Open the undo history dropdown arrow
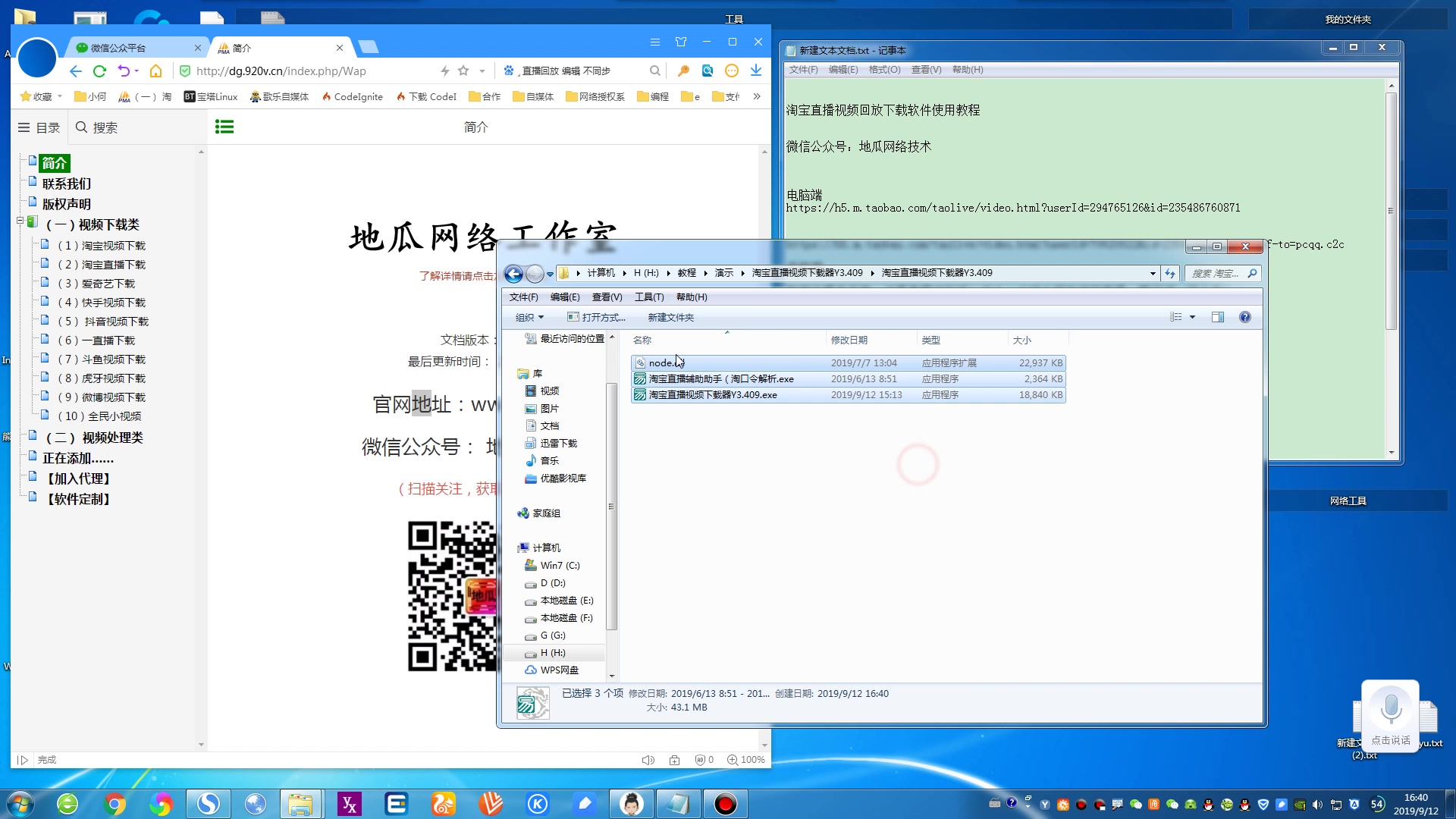 136,71
